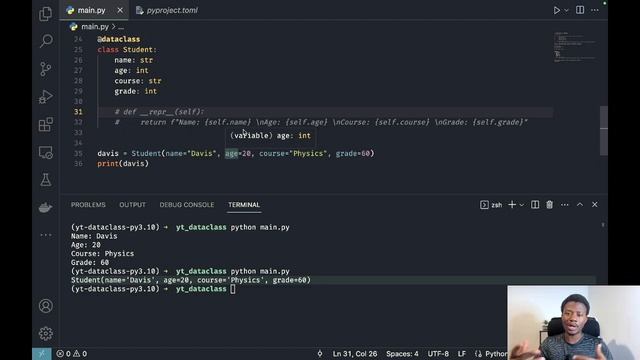The width and height of the screenshot is (640, 360).
Task: Change end of line sequence LF
Action: (462, 354)
